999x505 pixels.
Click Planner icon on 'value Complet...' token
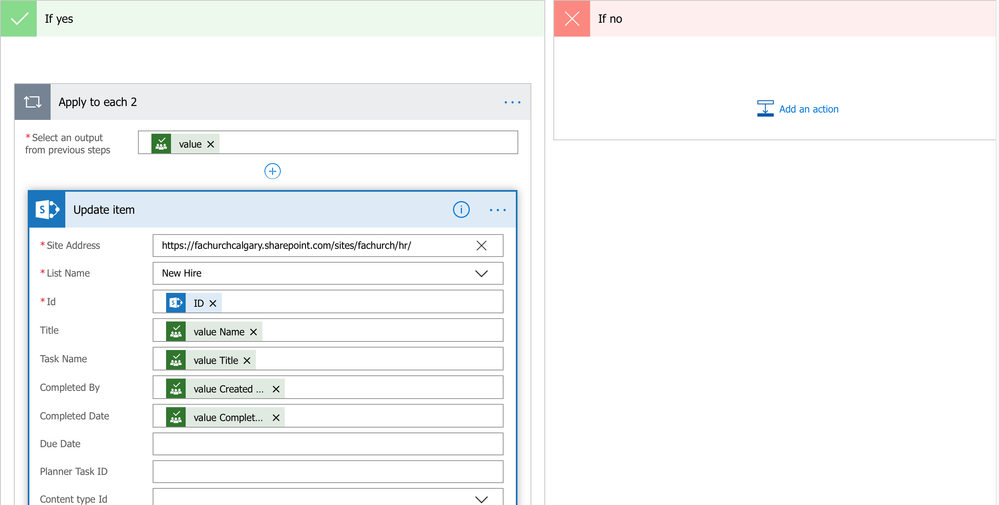click(176, 417)
